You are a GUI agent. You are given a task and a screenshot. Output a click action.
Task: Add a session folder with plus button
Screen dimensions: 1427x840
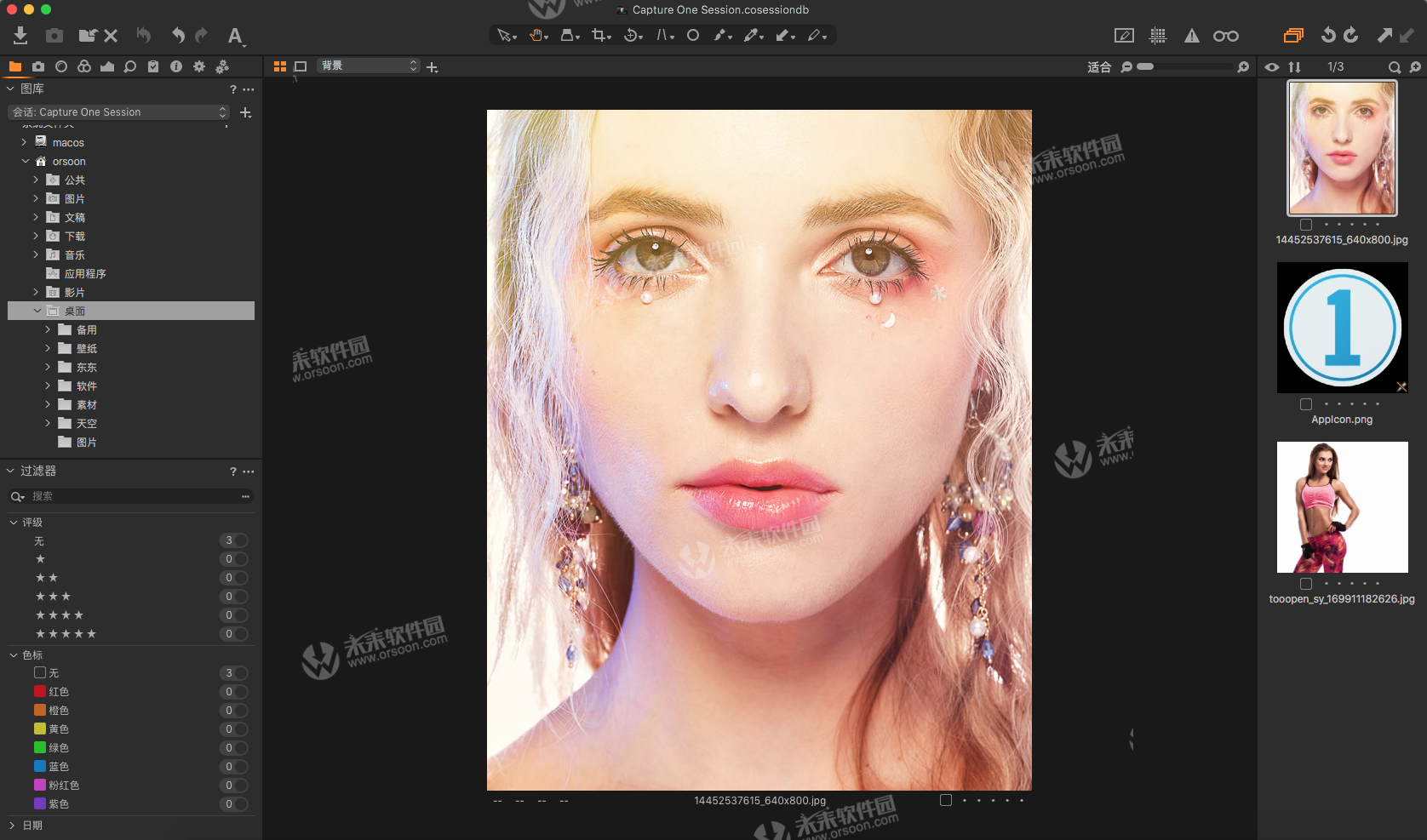click(246, 112)
